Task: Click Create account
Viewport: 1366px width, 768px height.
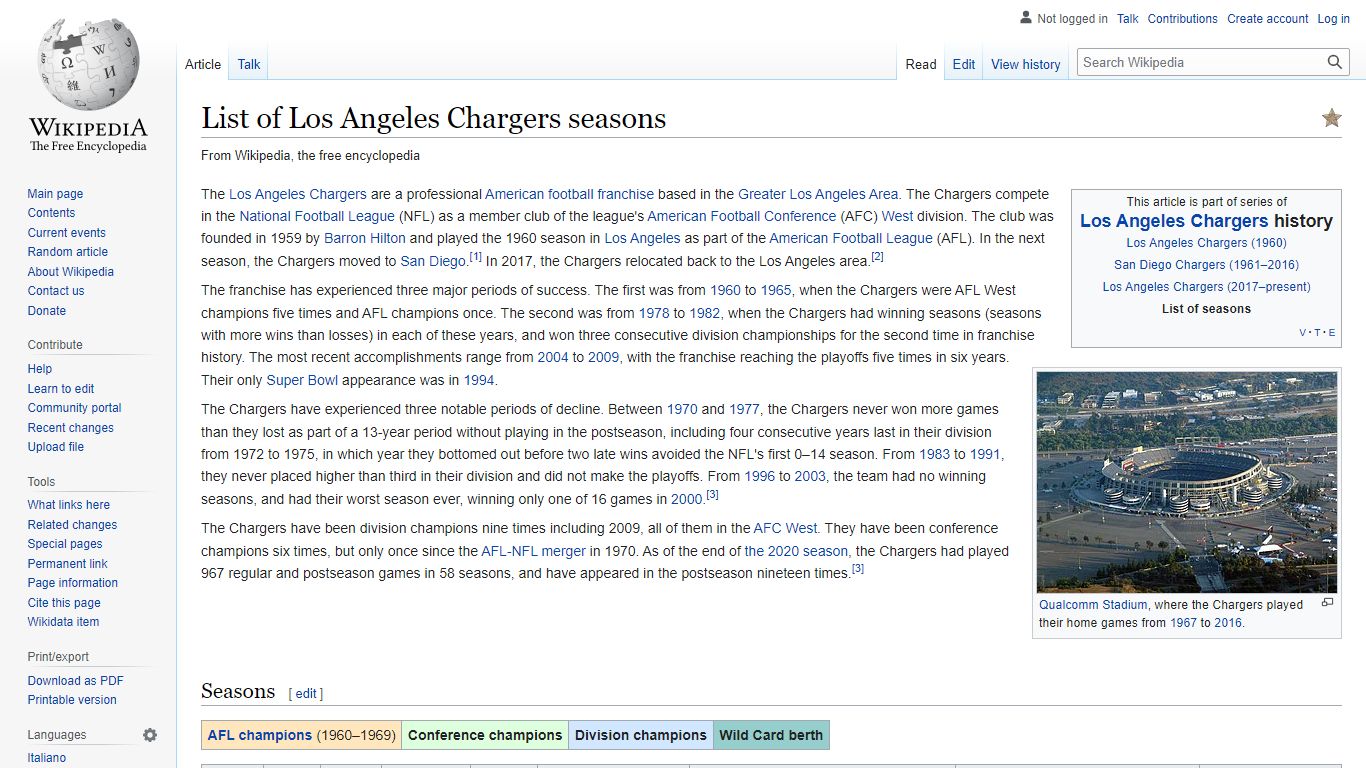Action: tap(1268, 18)
